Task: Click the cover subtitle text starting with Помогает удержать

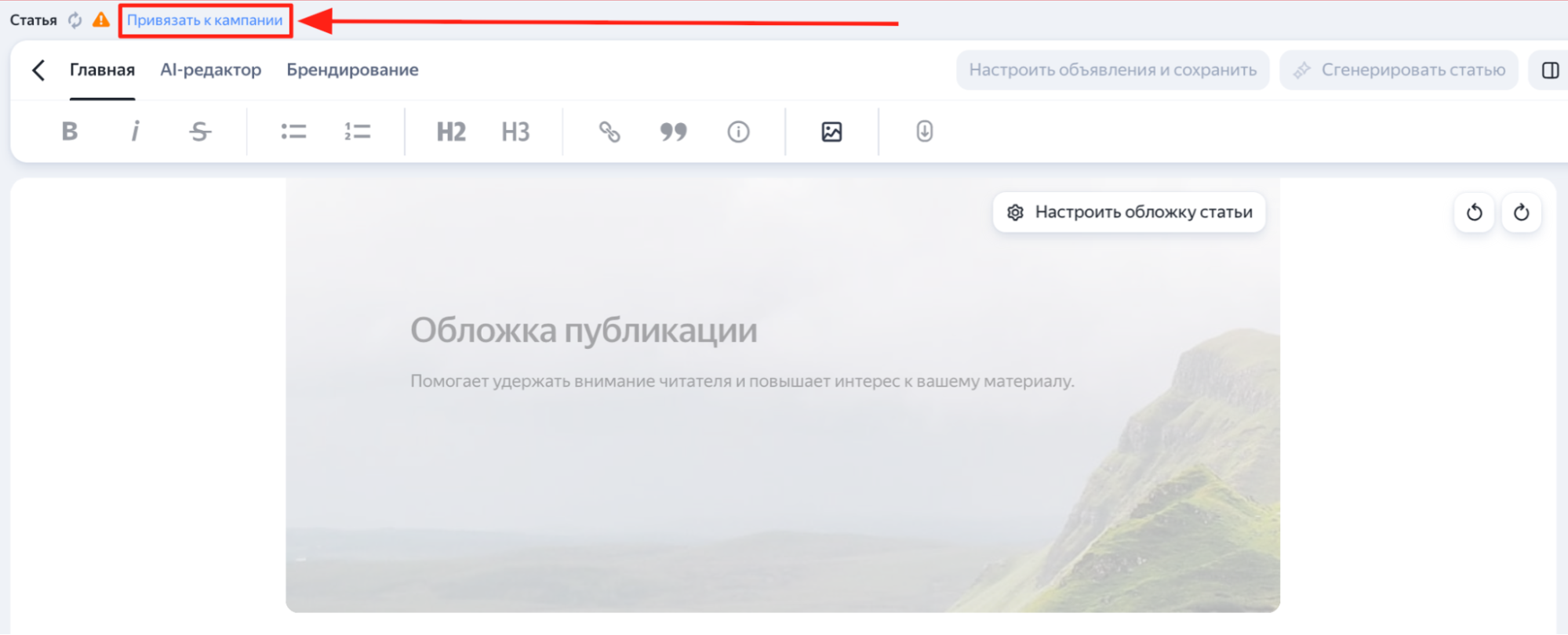Action: tap(742, 381)
